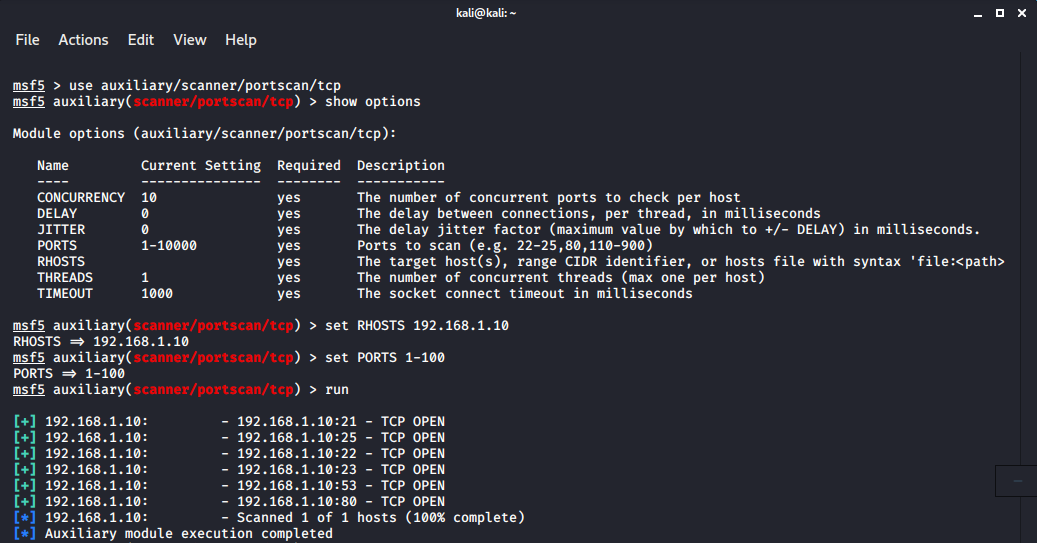Maximize the kali terminal window

coord(1000,13)
